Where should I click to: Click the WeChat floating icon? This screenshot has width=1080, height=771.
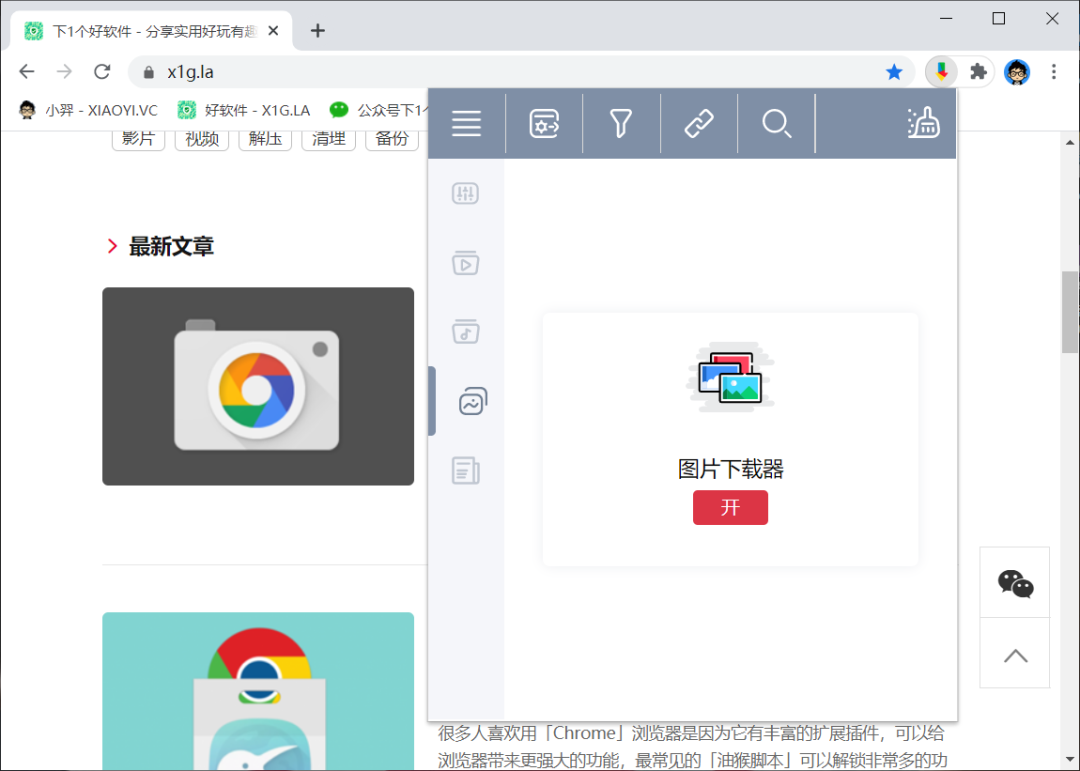pos(1015,583)
